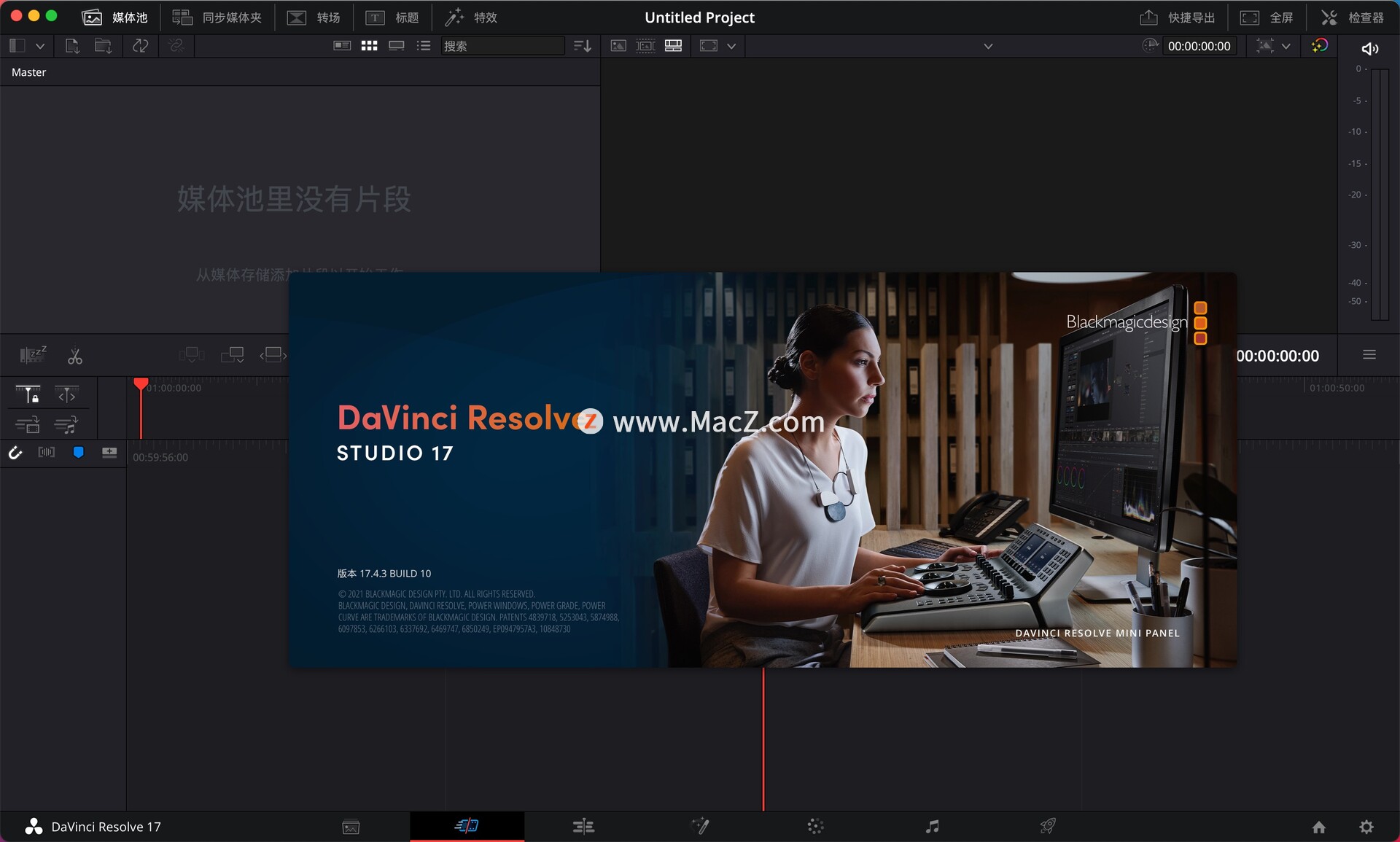The width and height of the screenshot is (1400, 842).
Task: Click the DaVinci Resolve 17 logo label
Action: click(x=93, y=827)
